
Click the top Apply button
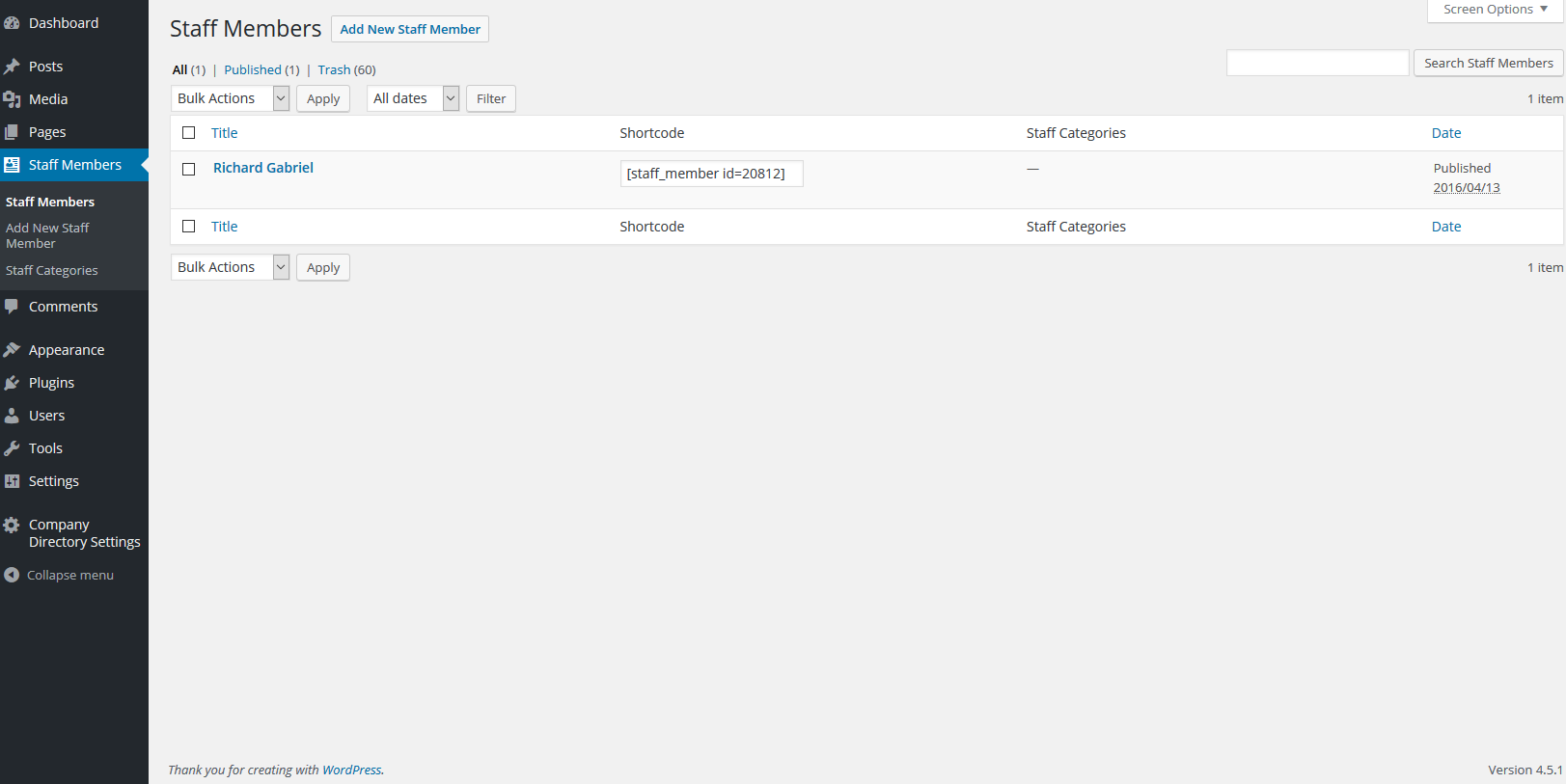tap(323, 98)
